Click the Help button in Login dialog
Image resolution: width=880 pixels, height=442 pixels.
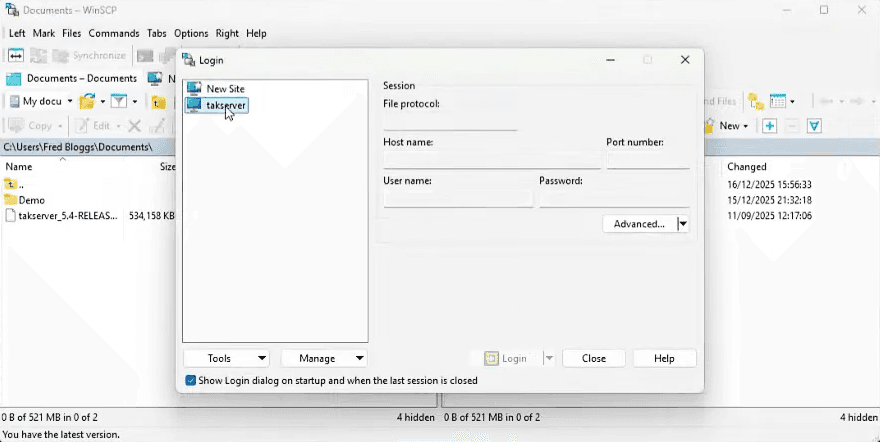click(664, 358)
